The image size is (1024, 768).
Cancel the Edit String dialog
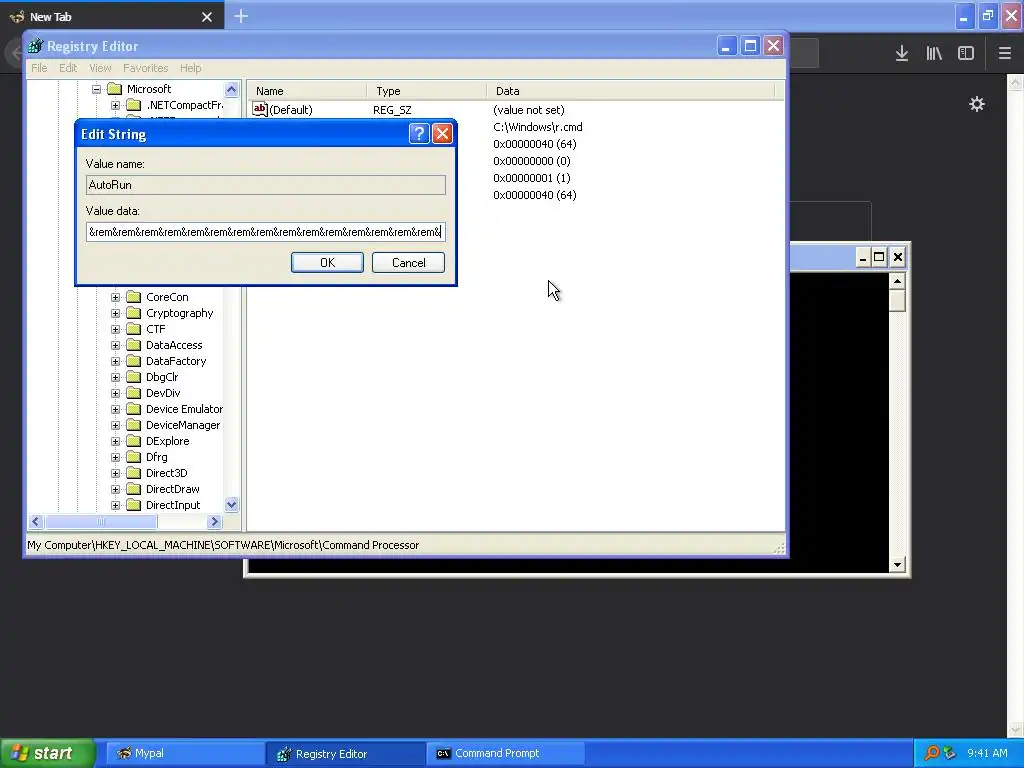pos(408,263)
